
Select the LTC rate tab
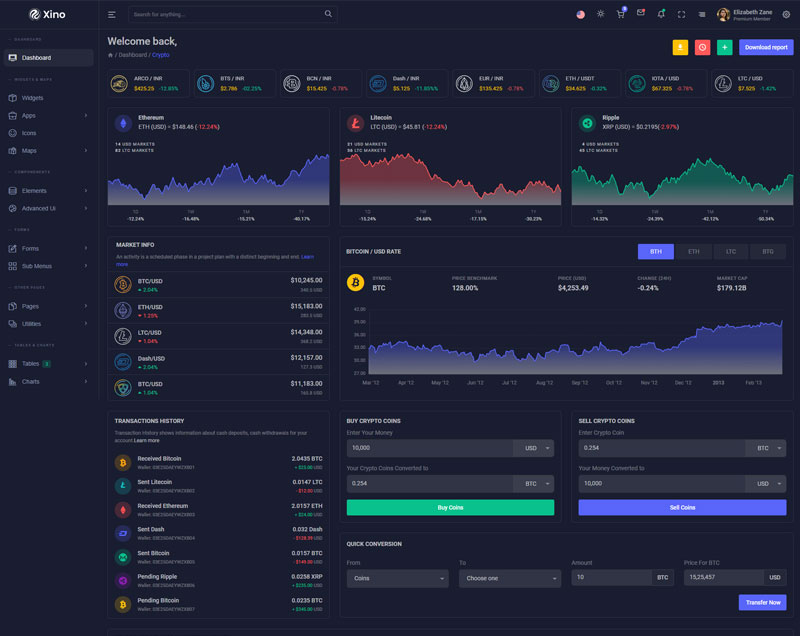731,252
